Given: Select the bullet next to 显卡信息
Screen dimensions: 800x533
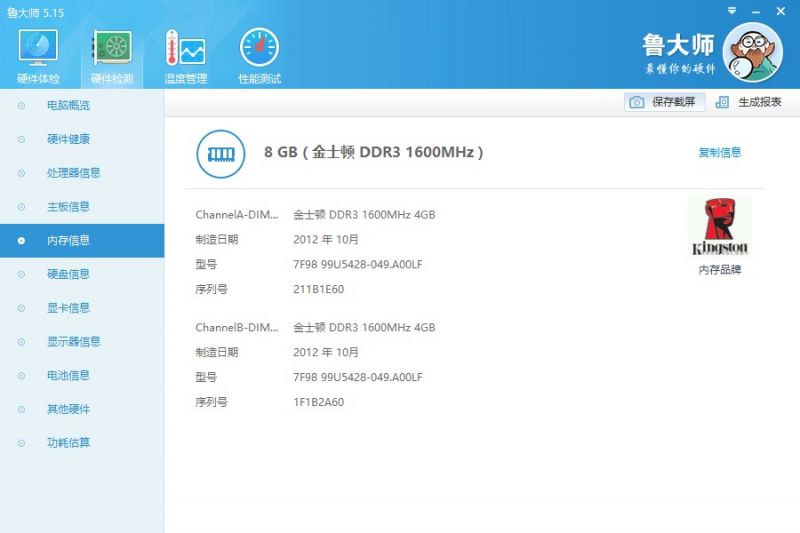Looking at the screenshot, I should [21, 308].
